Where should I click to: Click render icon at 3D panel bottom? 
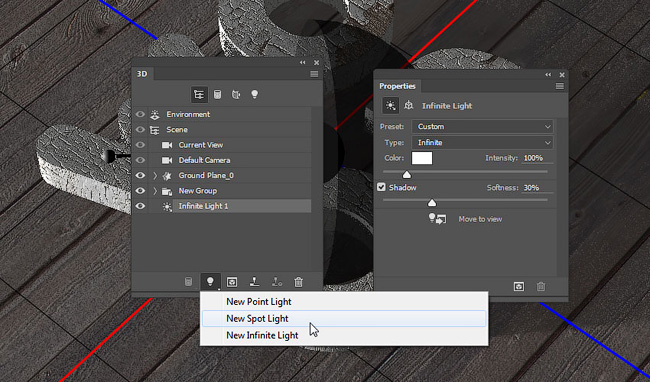pos(232,282)
